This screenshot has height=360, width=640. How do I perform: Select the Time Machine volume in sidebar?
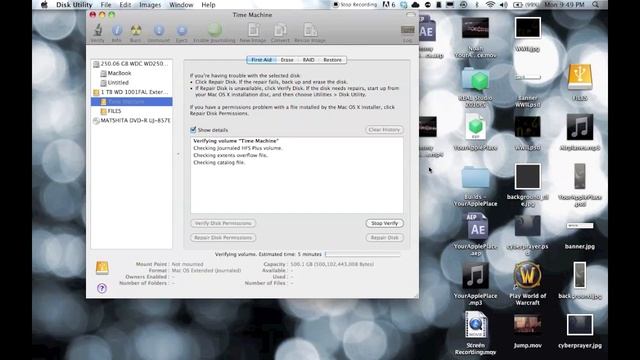point(131,102)
